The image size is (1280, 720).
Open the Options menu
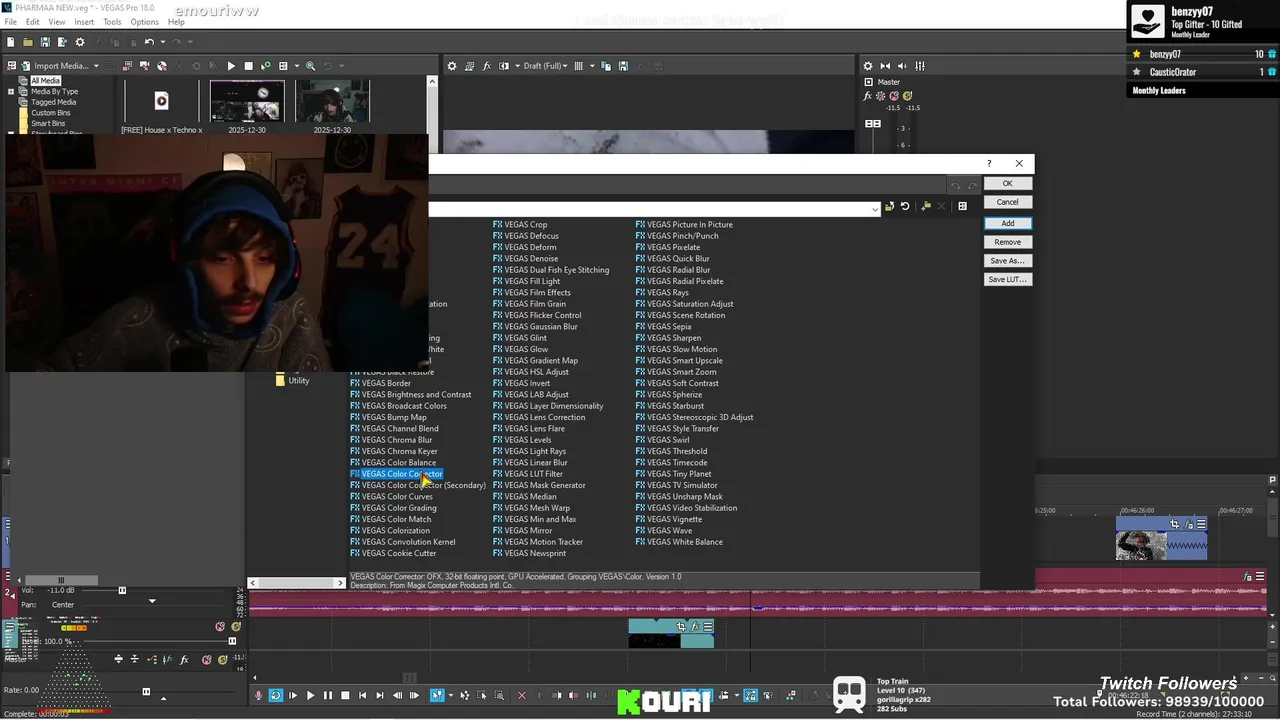[144, 22]
